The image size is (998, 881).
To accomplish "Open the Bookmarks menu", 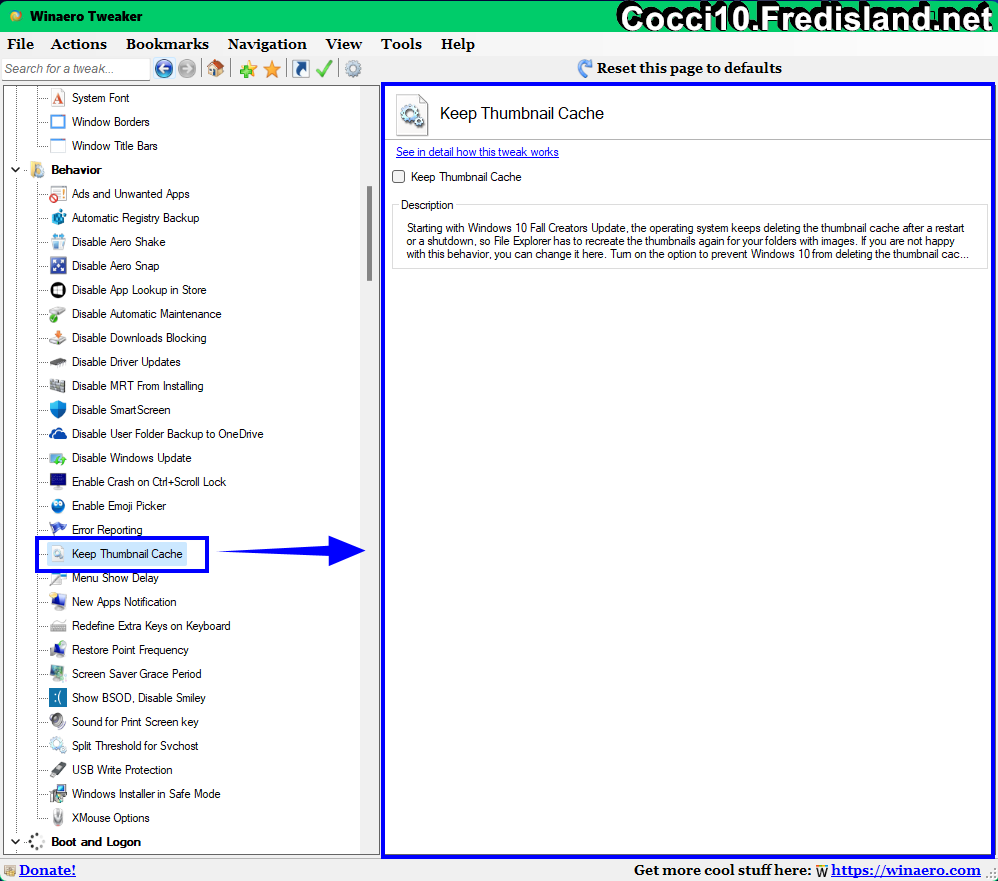I will click(167, 44).
